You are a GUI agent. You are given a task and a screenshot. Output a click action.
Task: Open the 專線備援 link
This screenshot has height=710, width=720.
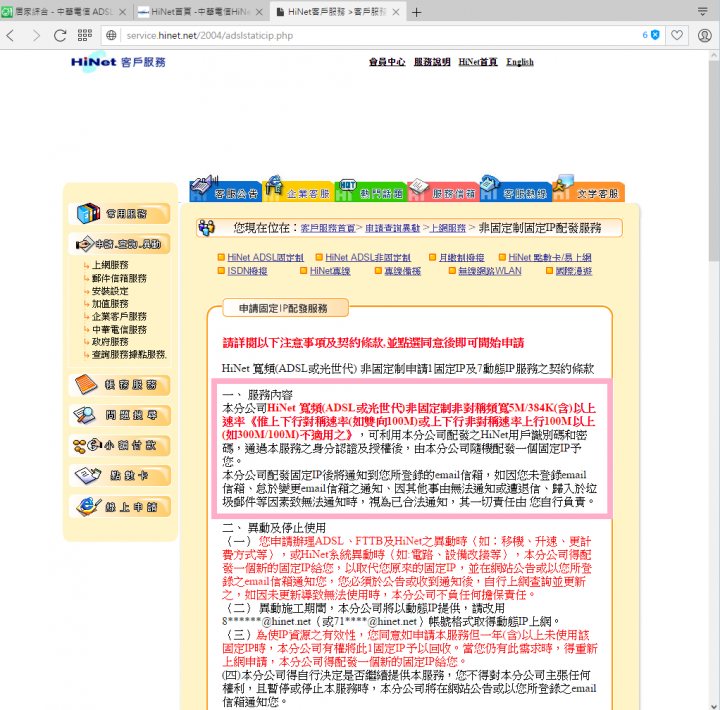(x=402, y=271)
